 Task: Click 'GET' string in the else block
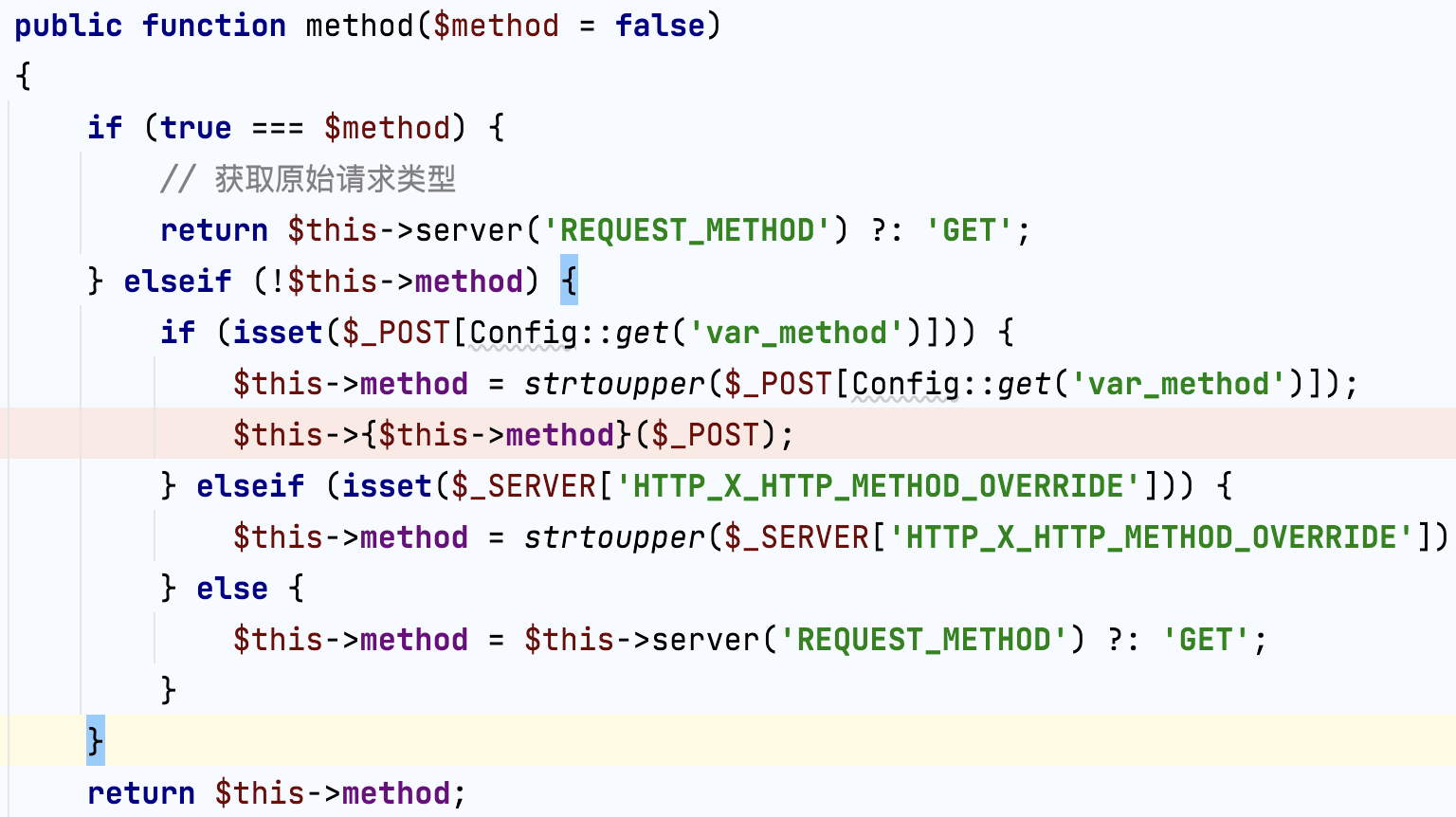1206,640
